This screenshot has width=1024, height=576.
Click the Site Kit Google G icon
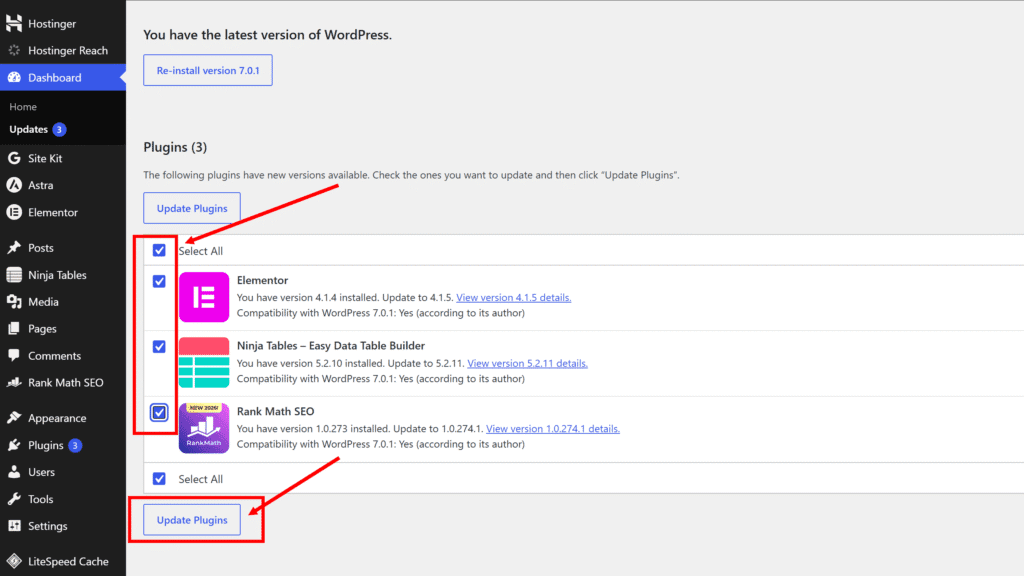pyautogui.click(x=14, y=158)
